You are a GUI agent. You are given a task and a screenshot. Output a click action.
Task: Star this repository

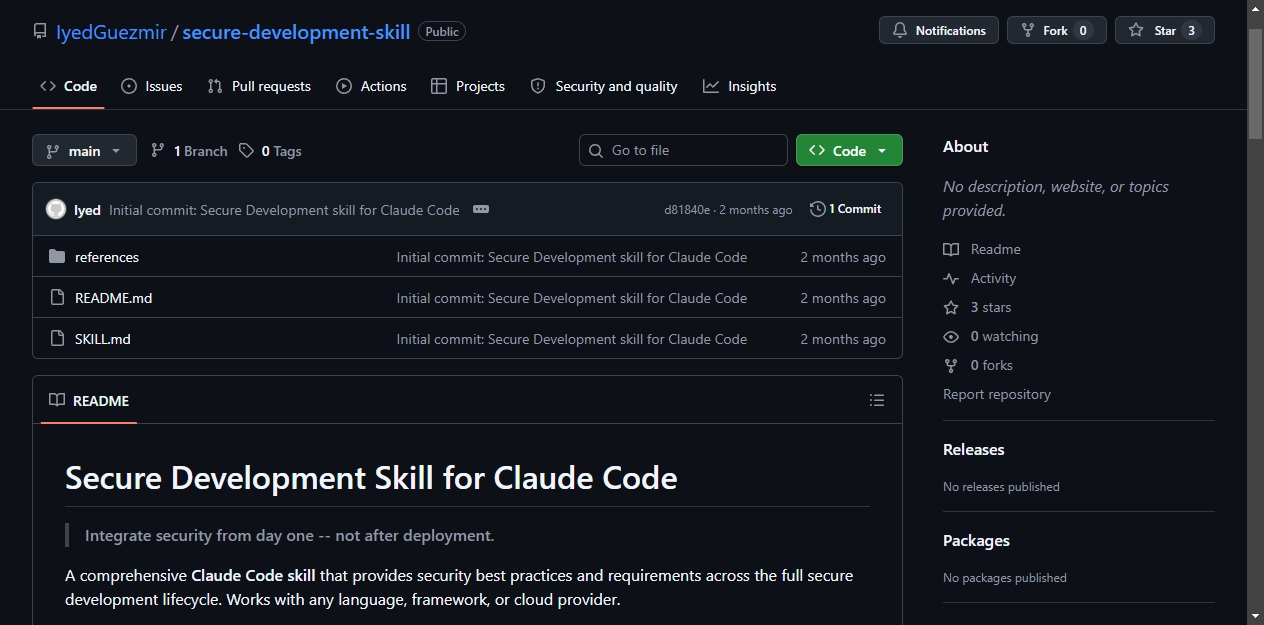click(x=1165, y=31)
